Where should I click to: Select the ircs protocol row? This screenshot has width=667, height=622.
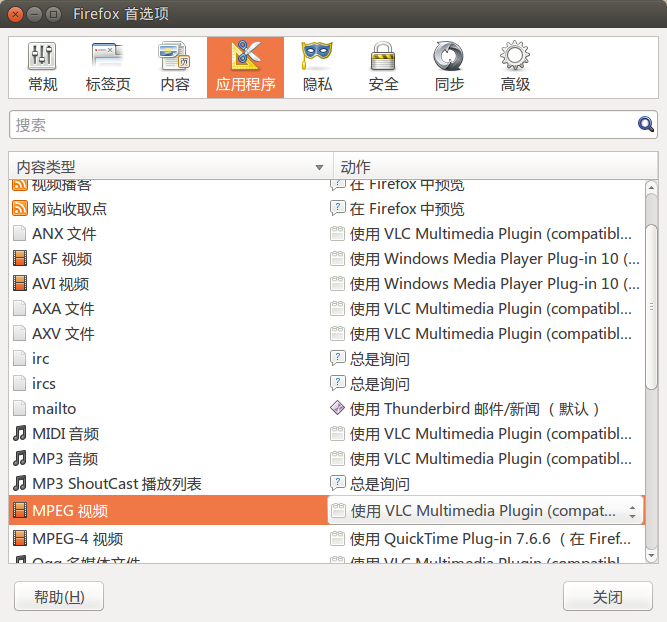(327, 384)
